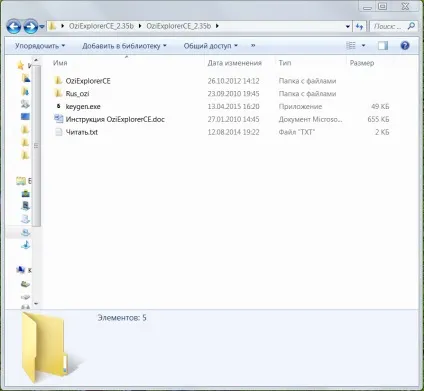Click the Файл "TXT" type cell
Screen dimensions: 424x391
tap(297, 132)
